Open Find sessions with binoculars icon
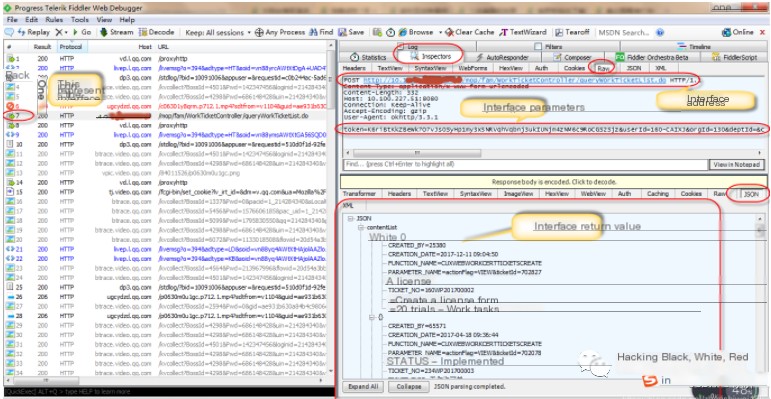 point(321,32)
